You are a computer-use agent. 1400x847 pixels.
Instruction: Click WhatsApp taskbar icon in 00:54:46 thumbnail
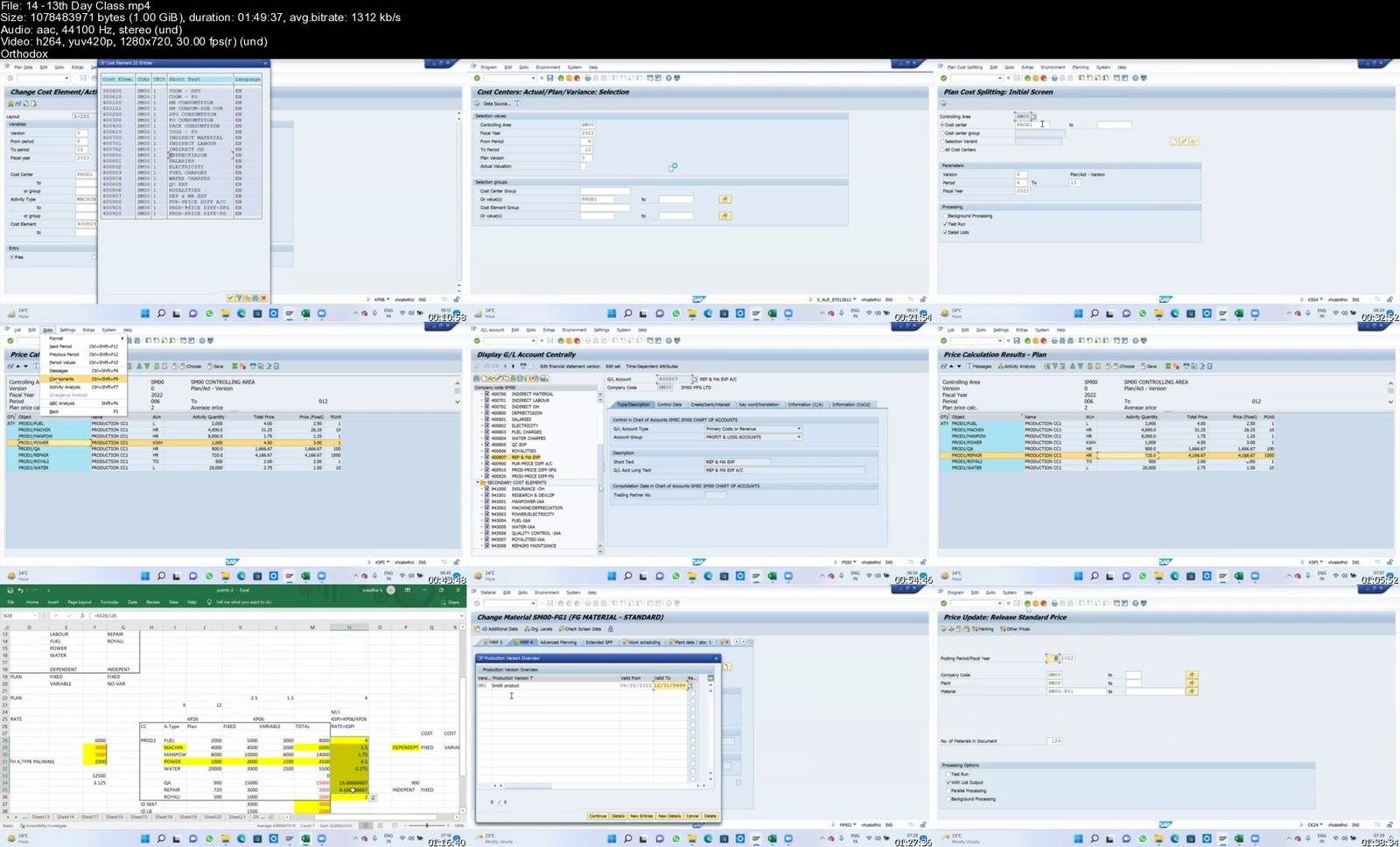676,576
